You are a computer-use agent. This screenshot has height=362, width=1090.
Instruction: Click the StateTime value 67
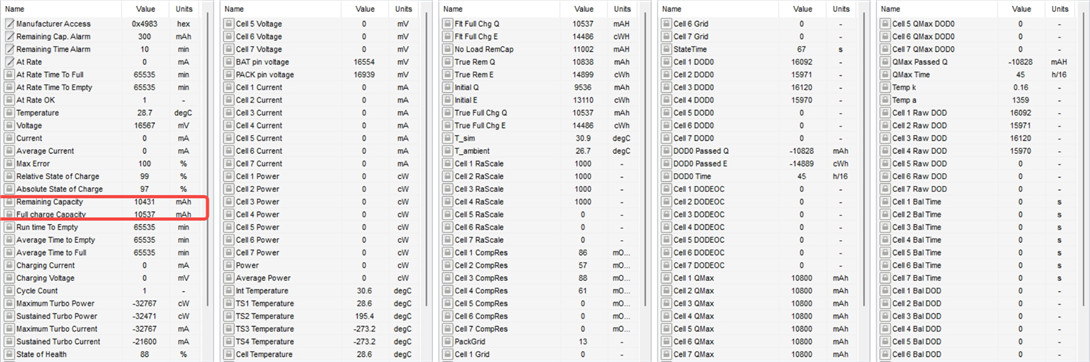(801, 49)
